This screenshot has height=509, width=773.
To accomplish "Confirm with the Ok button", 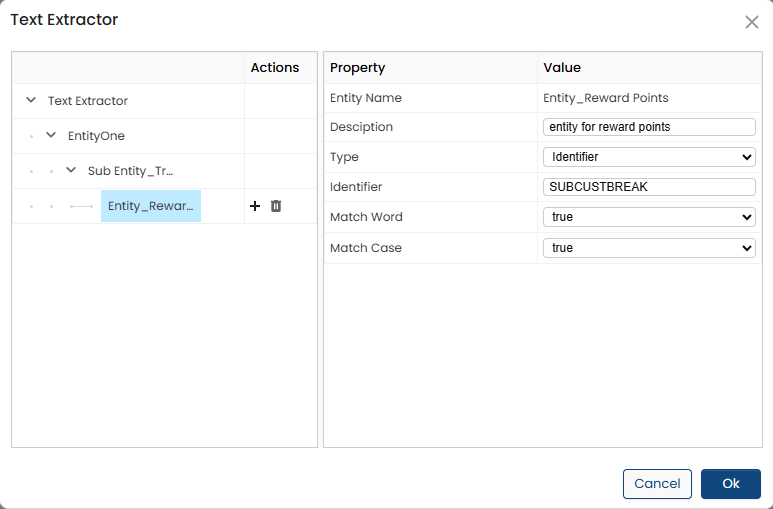I will [x=730, y=484].
